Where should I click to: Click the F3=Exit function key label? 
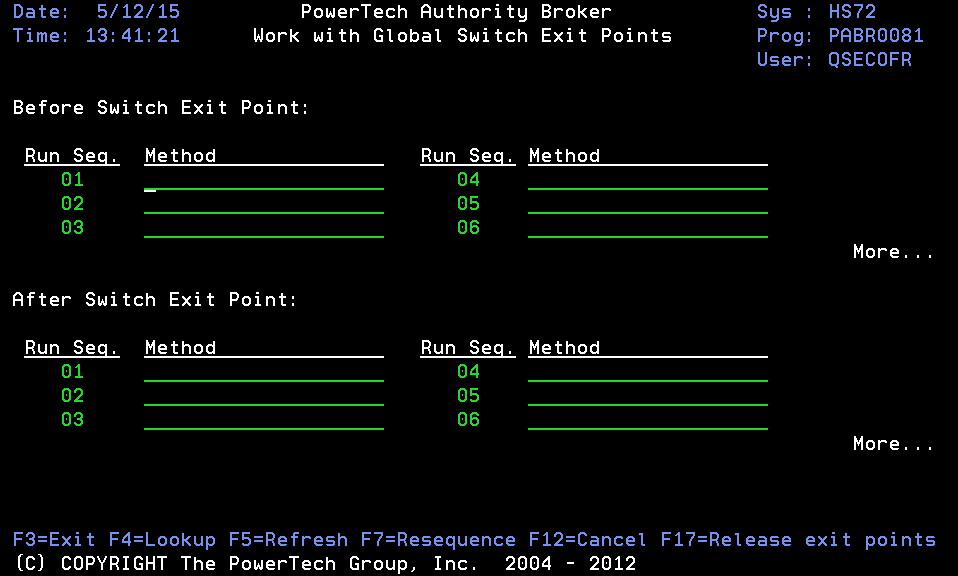click(x=54, y=540)
